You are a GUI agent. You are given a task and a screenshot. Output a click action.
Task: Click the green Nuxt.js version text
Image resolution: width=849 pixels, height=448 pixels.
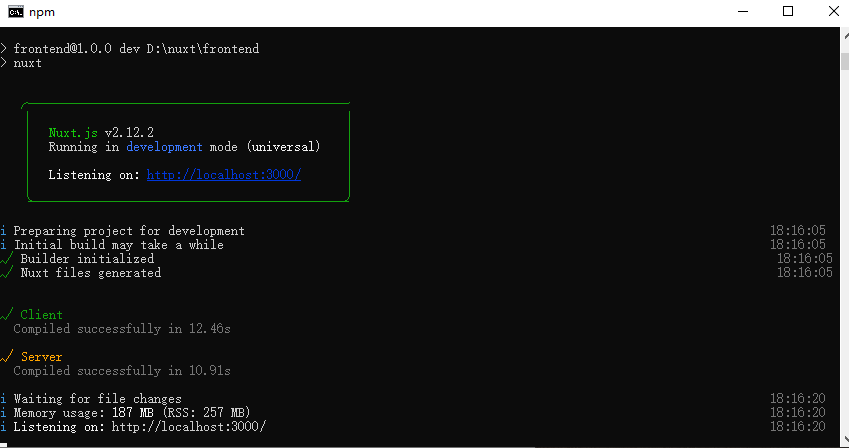74,133
